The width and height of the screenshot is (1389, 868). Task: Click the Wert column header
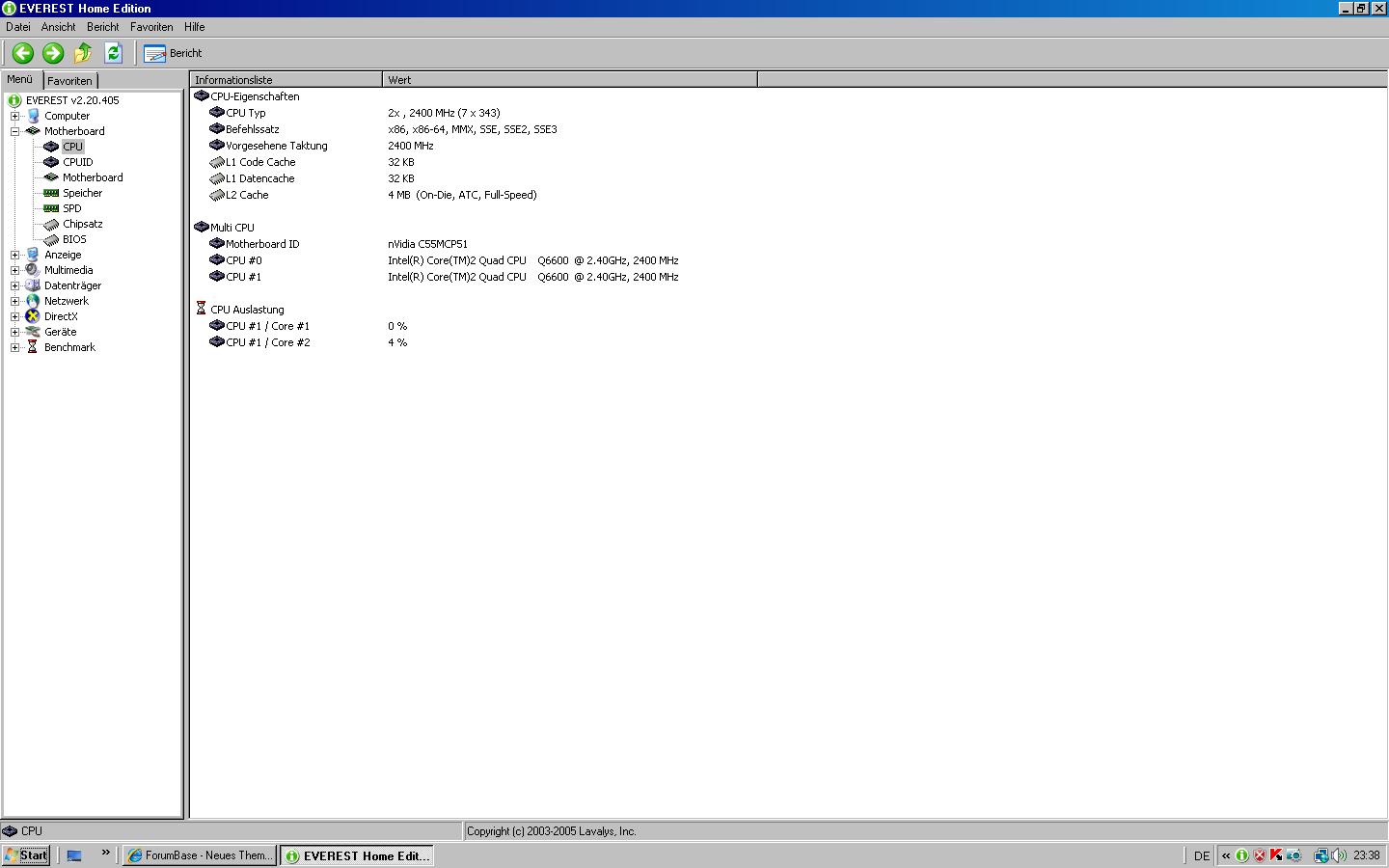(570, 80)
